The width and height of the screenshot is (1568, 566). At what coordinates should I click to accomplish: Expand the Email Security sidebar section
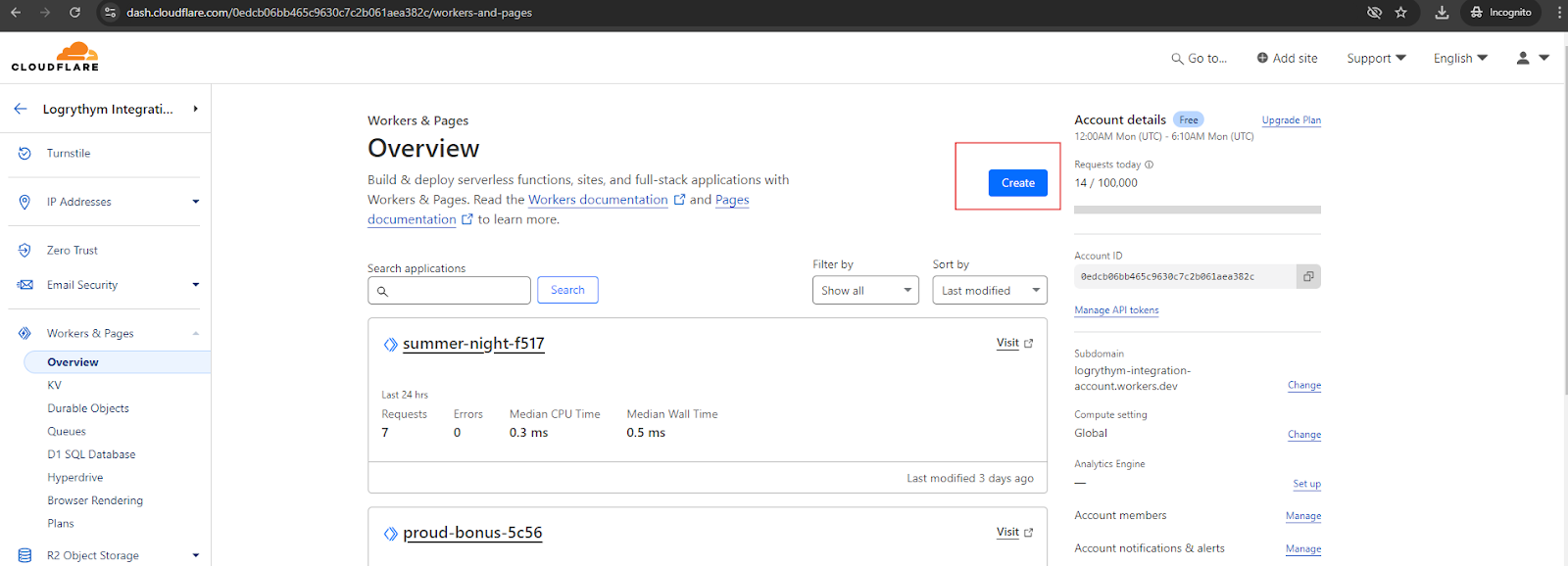[196, 285]
